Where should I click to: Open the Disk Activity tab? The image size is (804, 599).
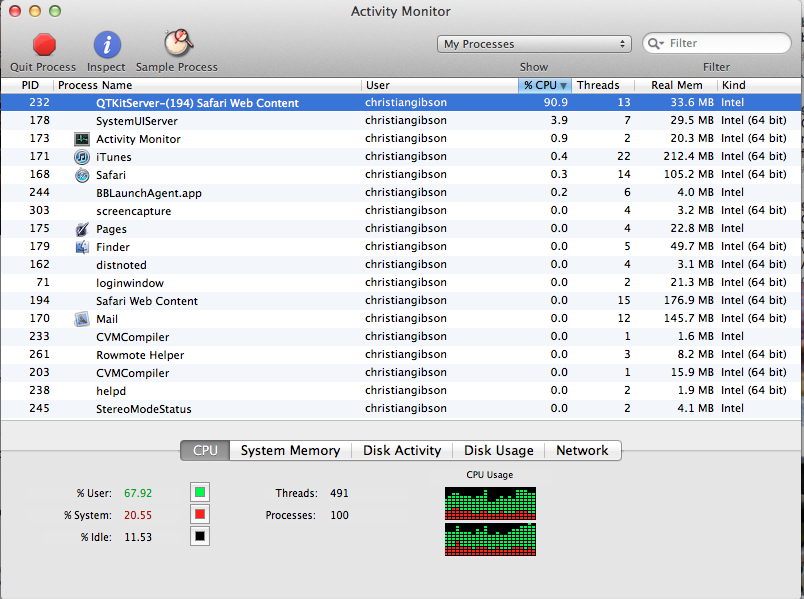(x=402, y=450)
